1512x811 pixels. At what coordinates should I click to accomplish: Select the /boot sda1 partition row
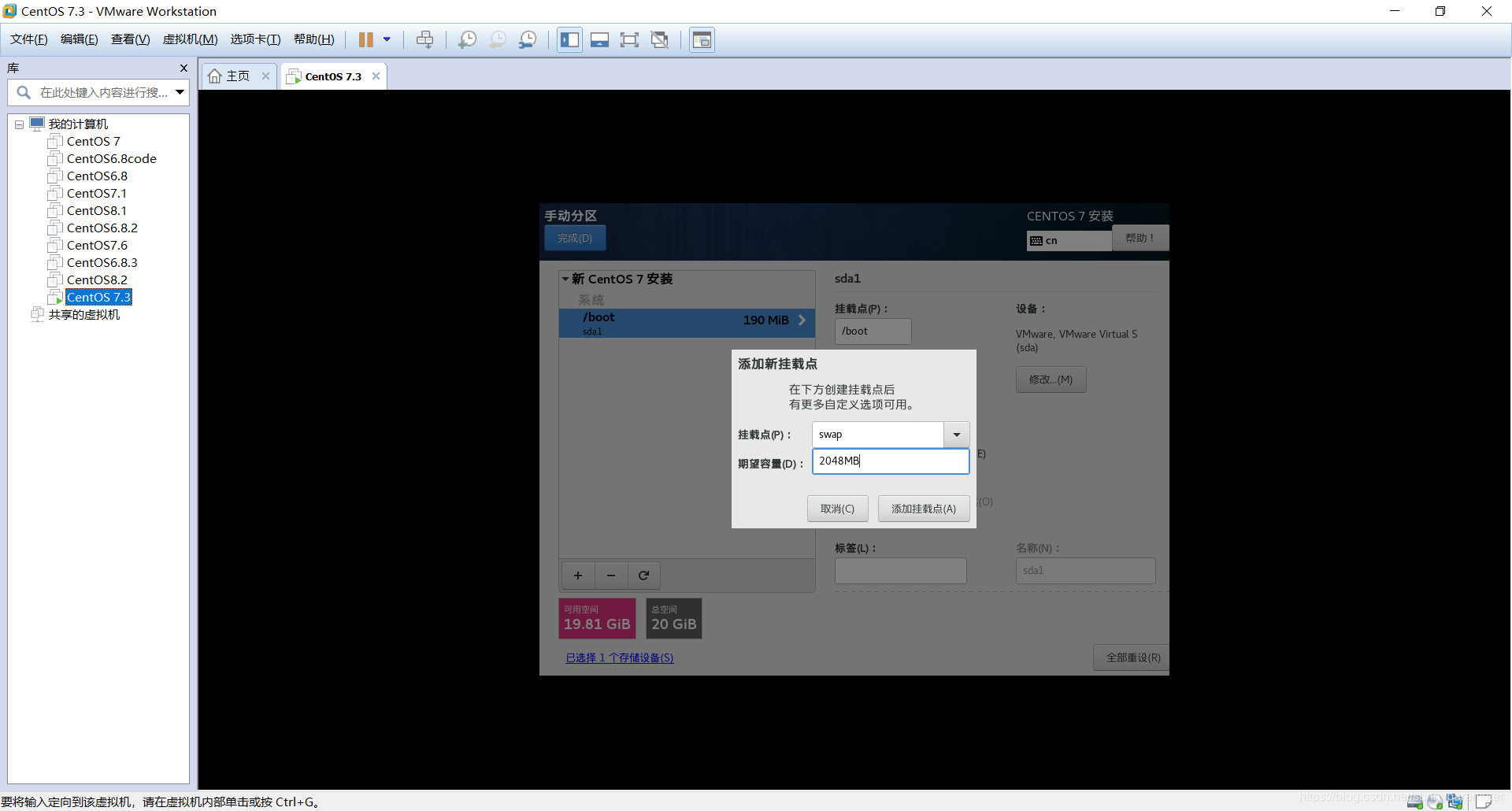tap(687, 323)
